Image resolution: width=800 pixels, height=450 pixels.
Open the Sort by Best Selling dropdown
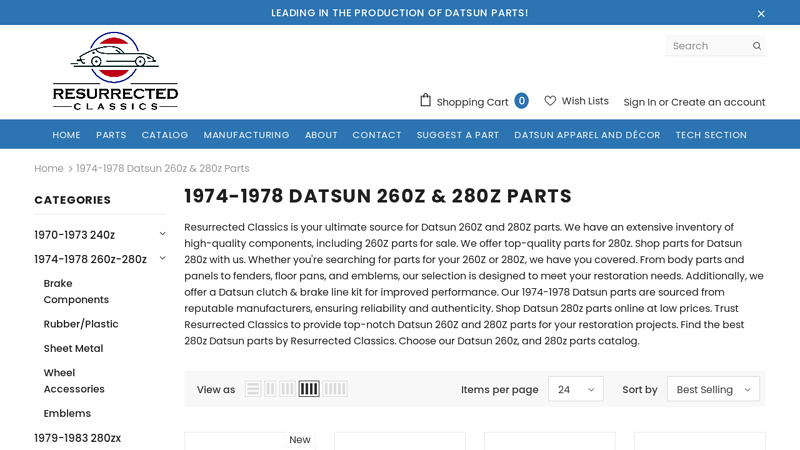click(713, 389)
